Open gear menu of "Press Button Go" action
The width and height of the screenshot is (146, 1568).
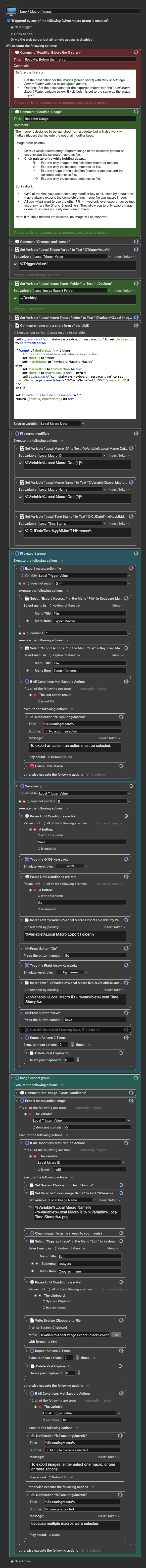[x=126, y=948]
